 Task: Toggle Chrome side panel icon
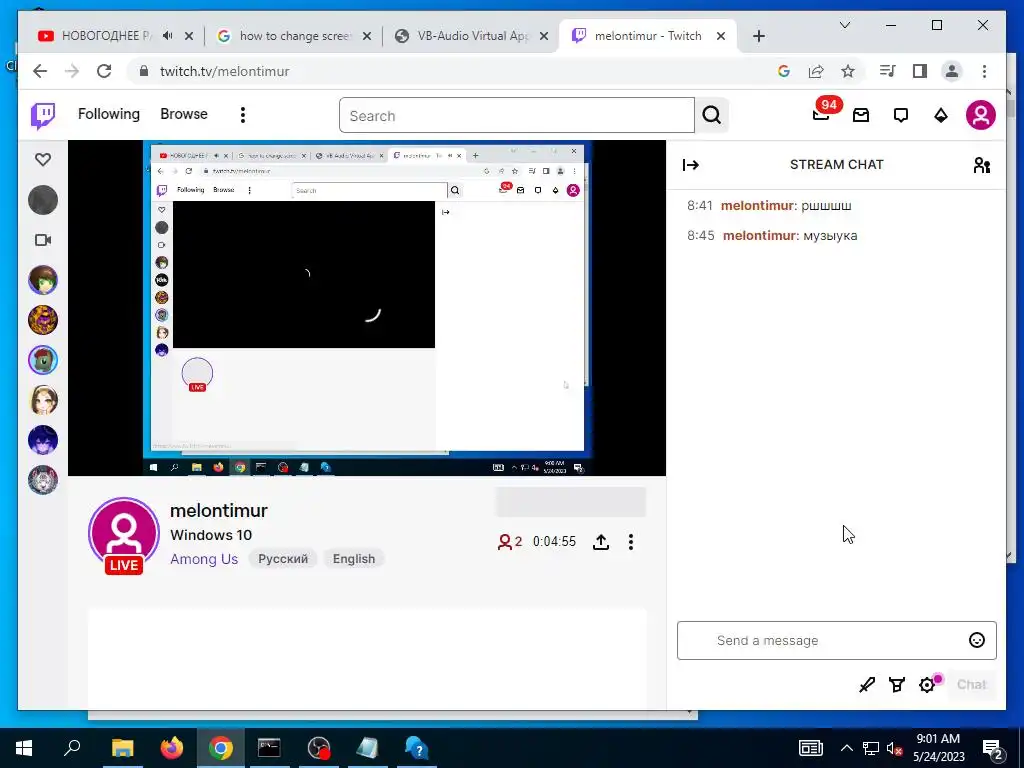[x=920, y=71]
